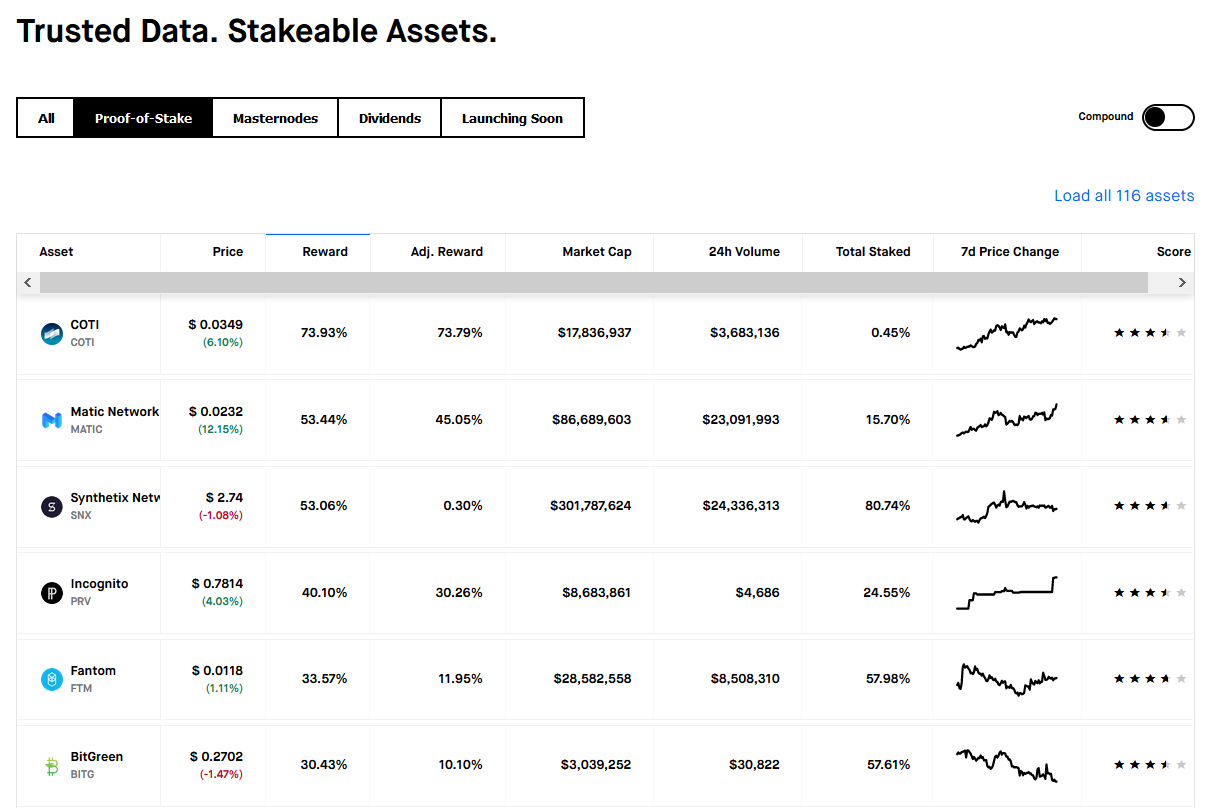
Task: Sort by the Score column header
Action: point(1174,252)
